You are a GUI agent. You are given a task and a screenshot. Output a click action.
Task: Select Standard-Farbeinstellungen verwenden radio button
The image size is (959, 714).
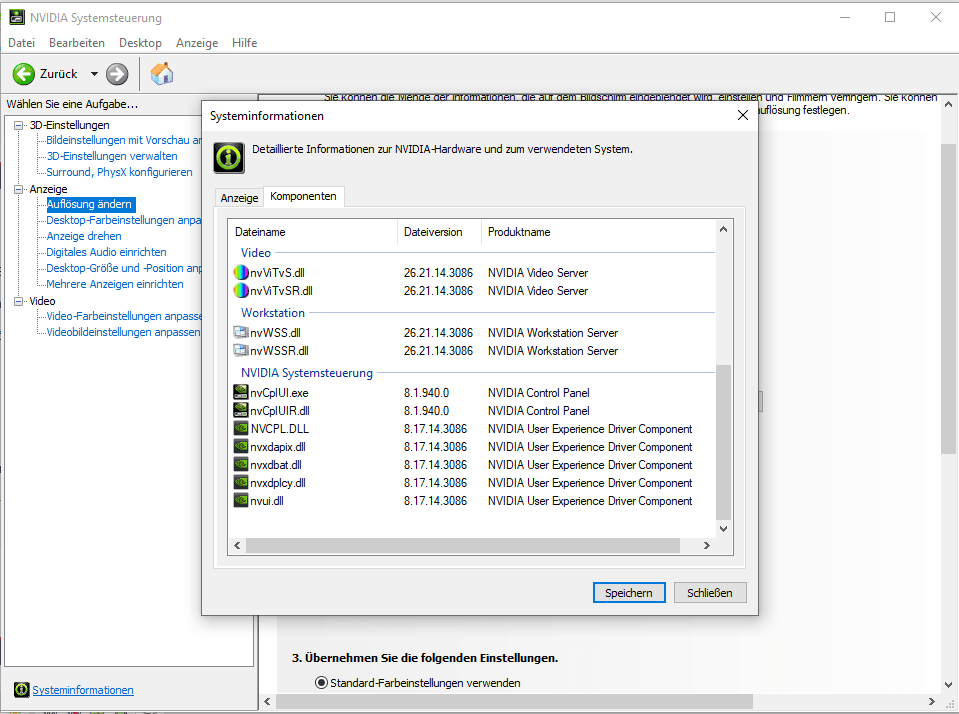click(x=321, y=682)
